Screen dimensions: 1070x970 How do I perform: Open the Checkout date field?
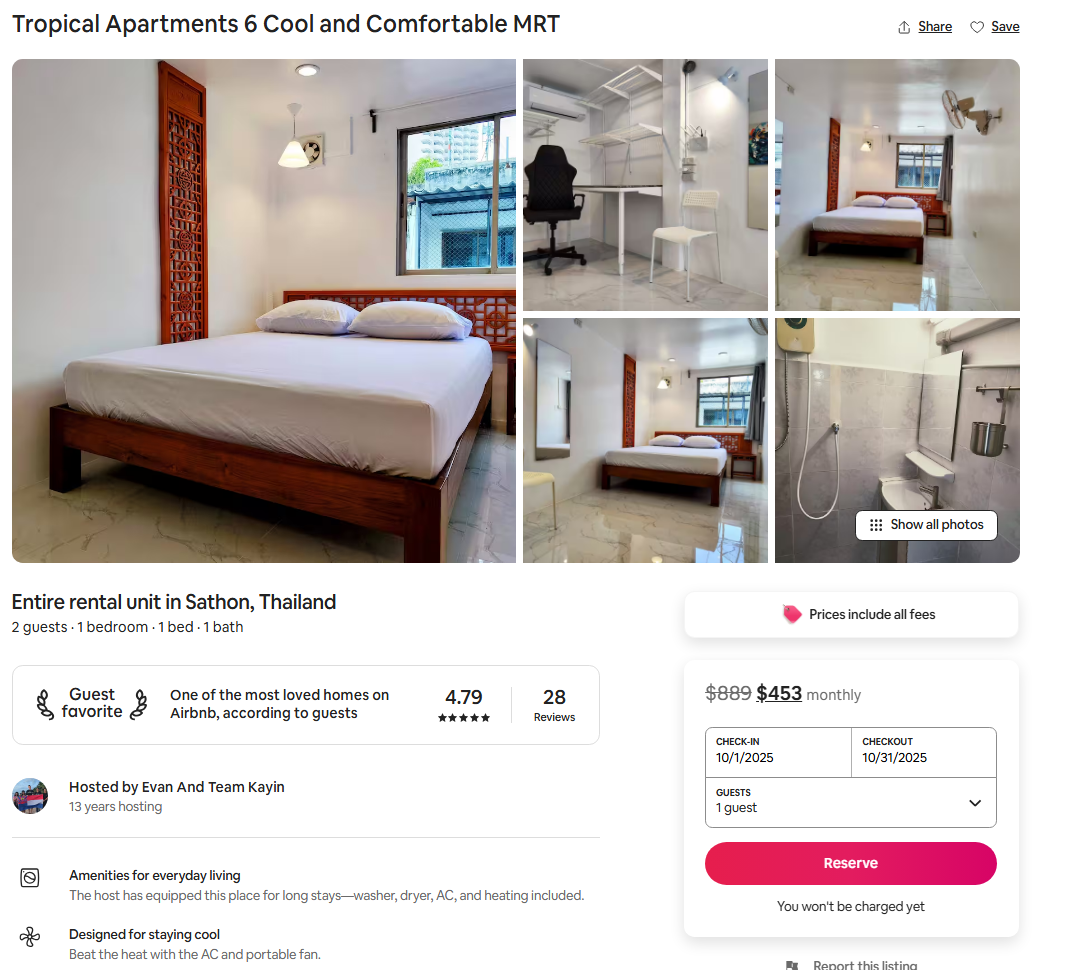pos(924,752)
